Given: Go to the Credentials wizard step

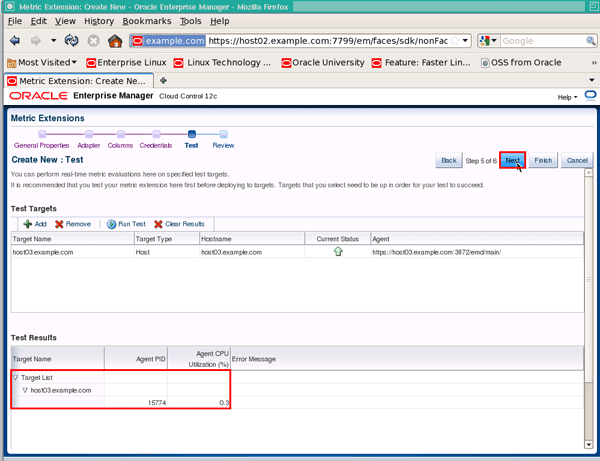Looking at the screenshot, I should (156, 145).
